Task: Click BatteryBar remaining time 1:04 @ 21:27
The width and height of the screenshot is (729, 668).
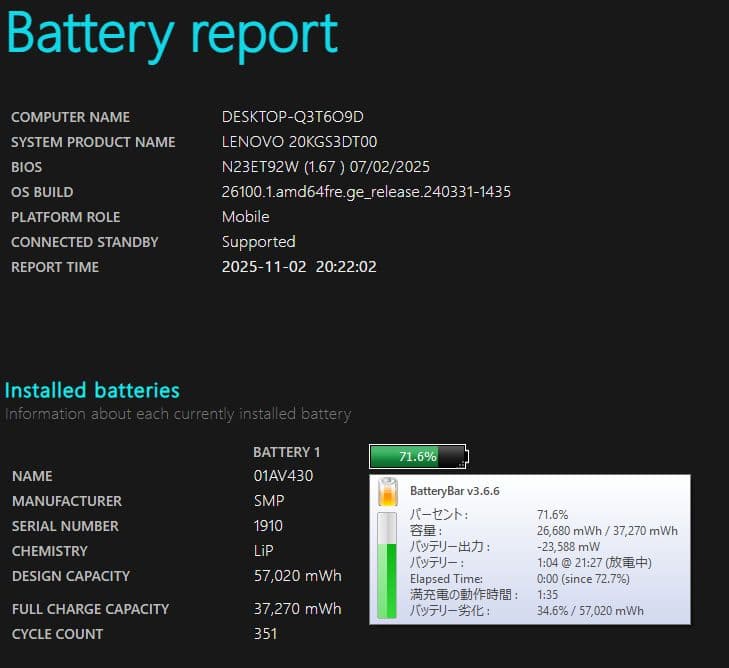Action: pos(594,562)
